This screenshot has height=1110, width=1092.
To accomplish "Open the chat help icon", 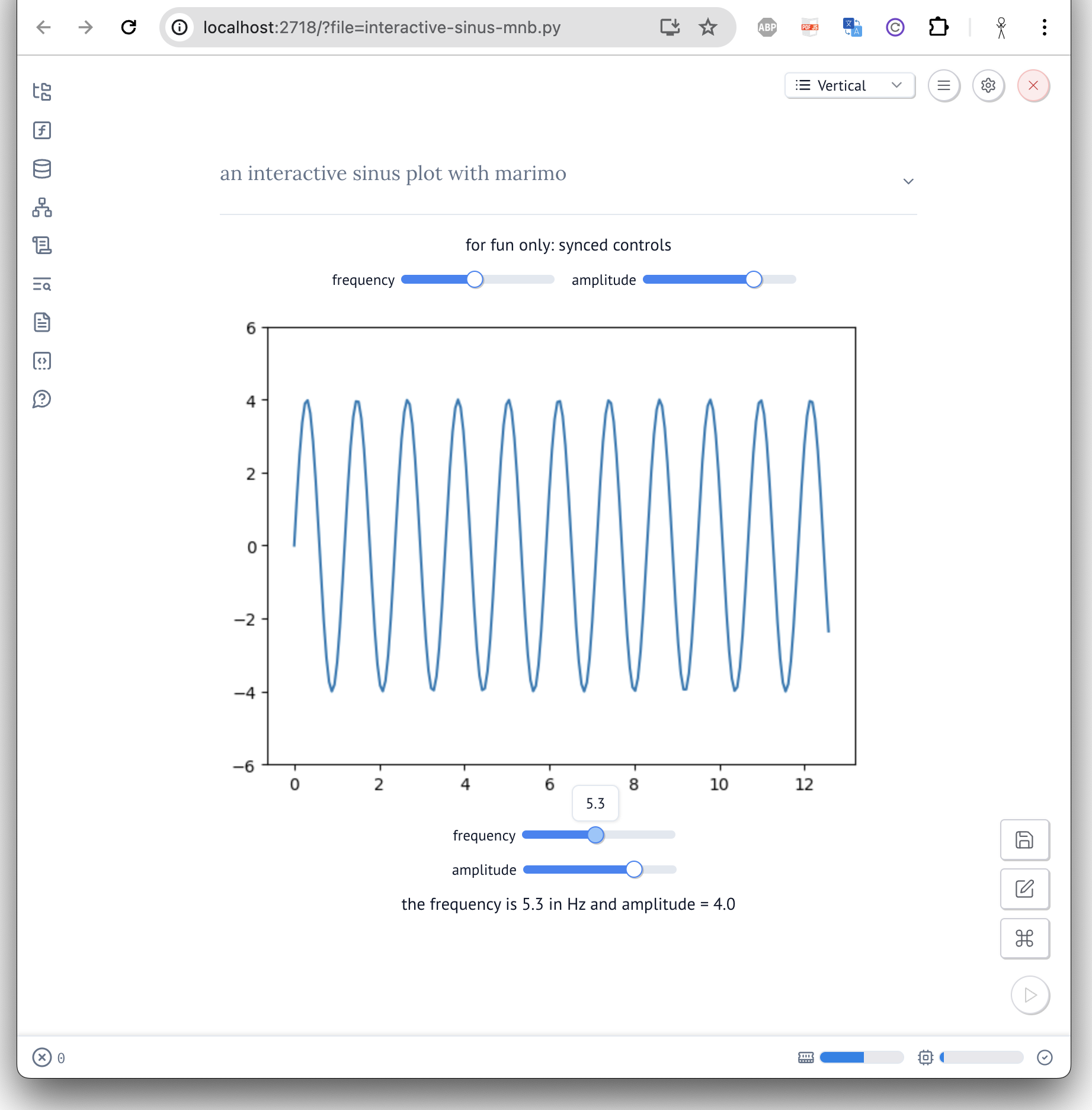I will point(42,399).
